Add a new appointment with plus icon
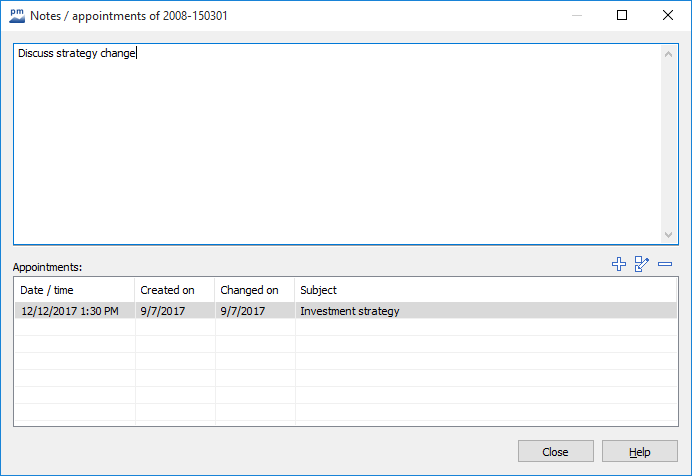The image size is (692, 476). click(618, 265)
